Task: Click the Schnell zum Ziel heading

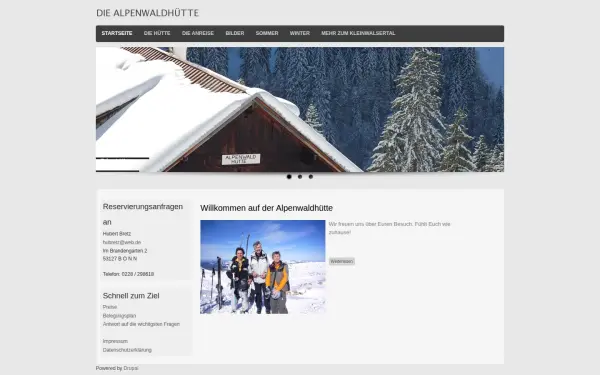Action: point(131,296)
